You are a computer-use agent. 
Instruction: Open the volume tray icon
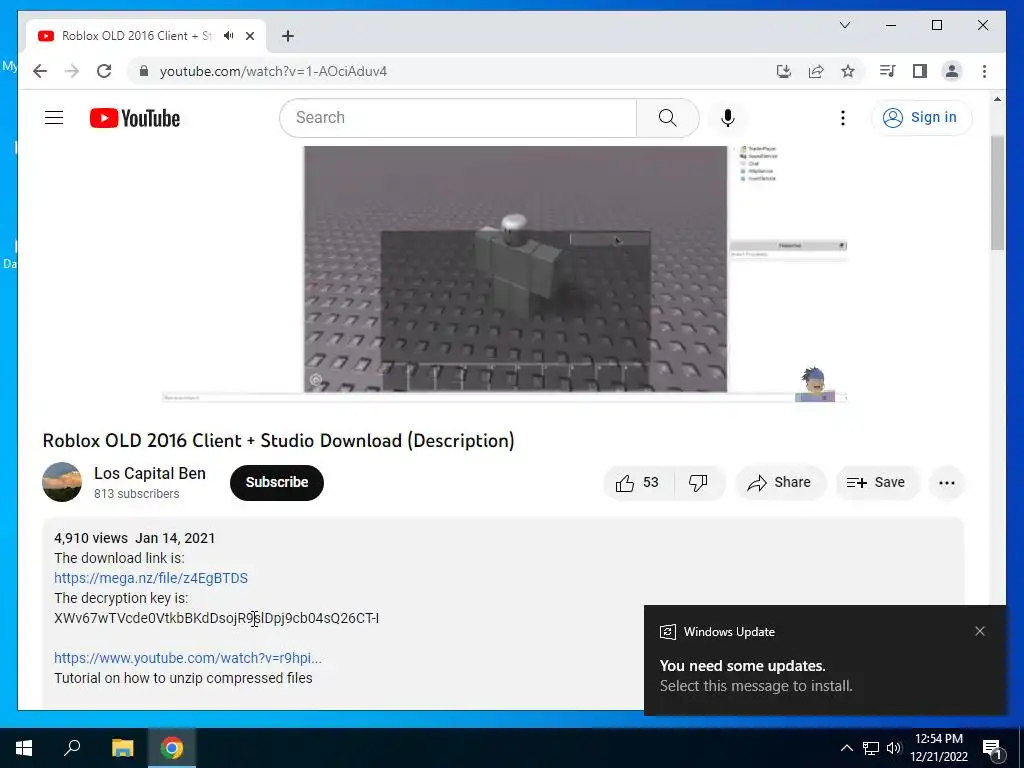coord(893,748)
